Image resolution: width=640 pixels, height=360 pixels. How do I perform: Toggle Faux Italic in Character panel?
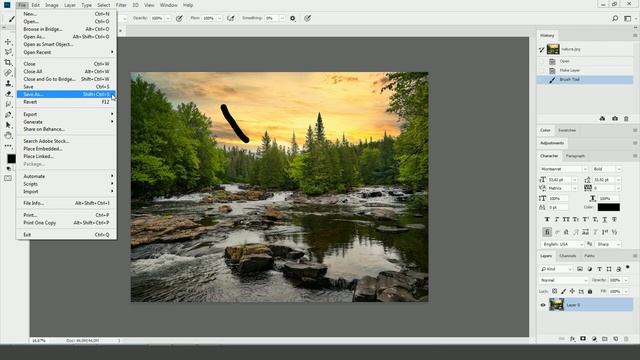point(556,220)
